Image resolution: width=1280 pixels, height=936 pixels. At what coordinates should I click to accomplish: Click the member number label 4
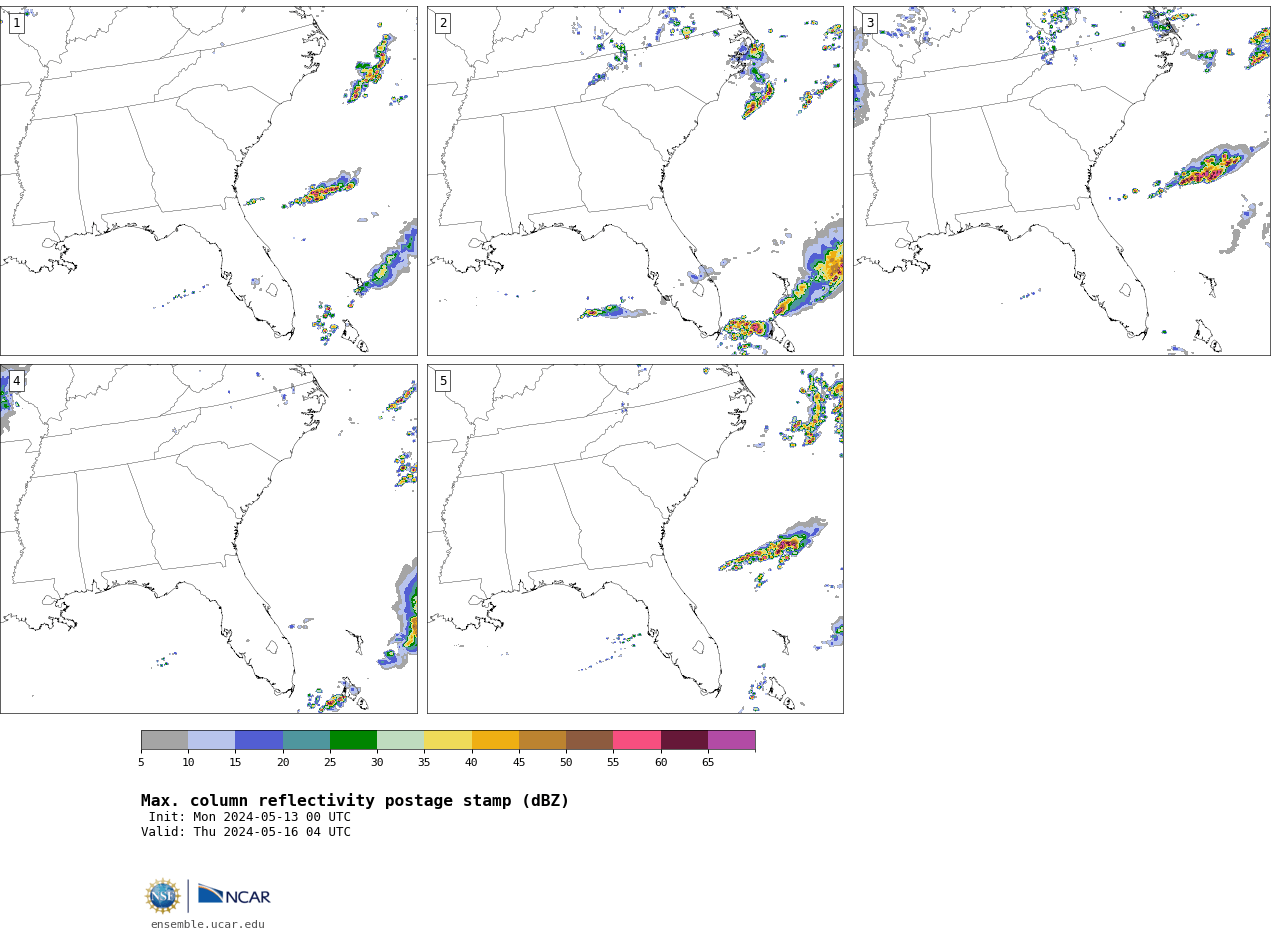click(x=16, y=381)
